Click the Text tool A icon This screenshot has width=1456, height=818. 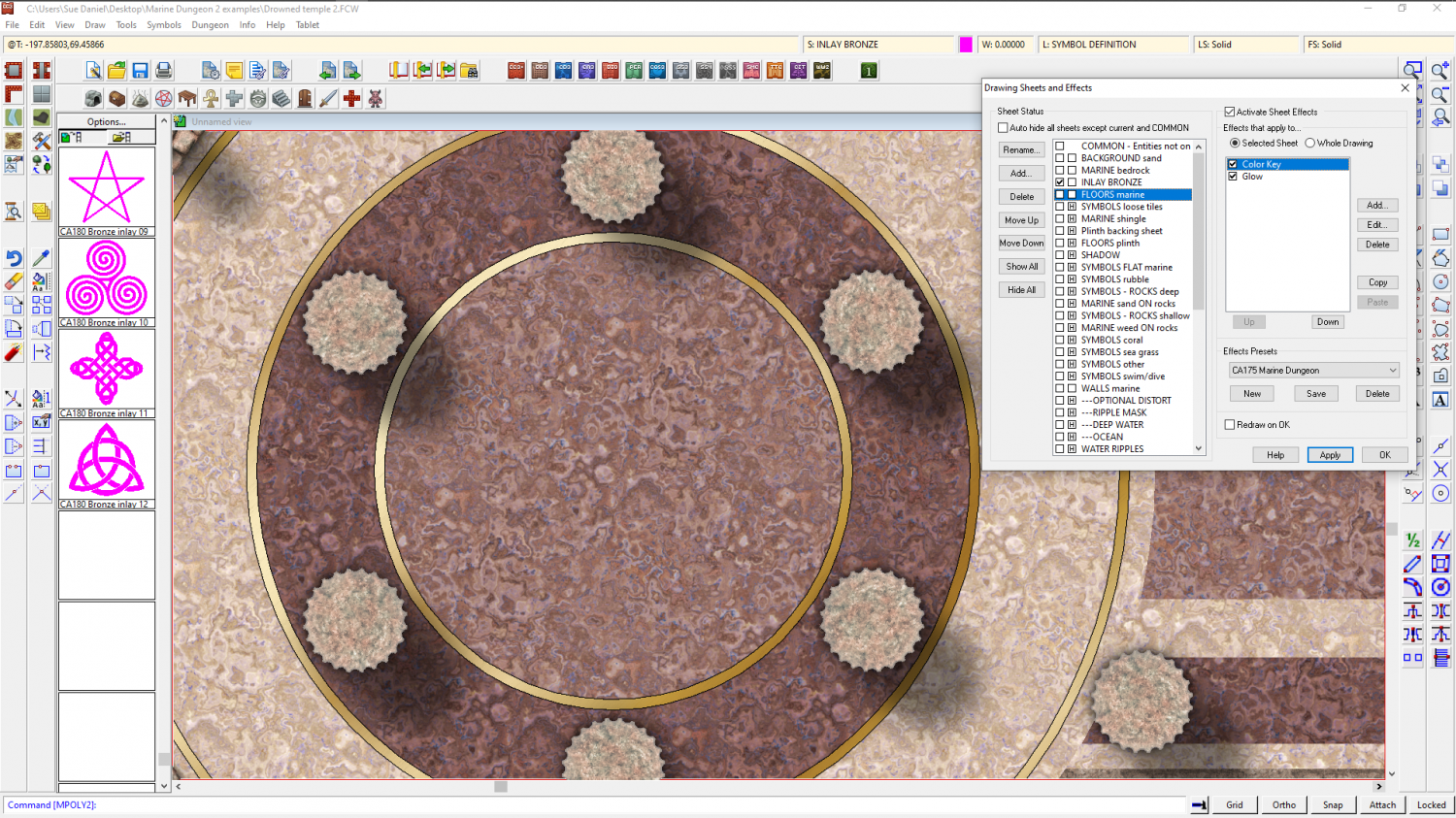tap(1440, 399)
